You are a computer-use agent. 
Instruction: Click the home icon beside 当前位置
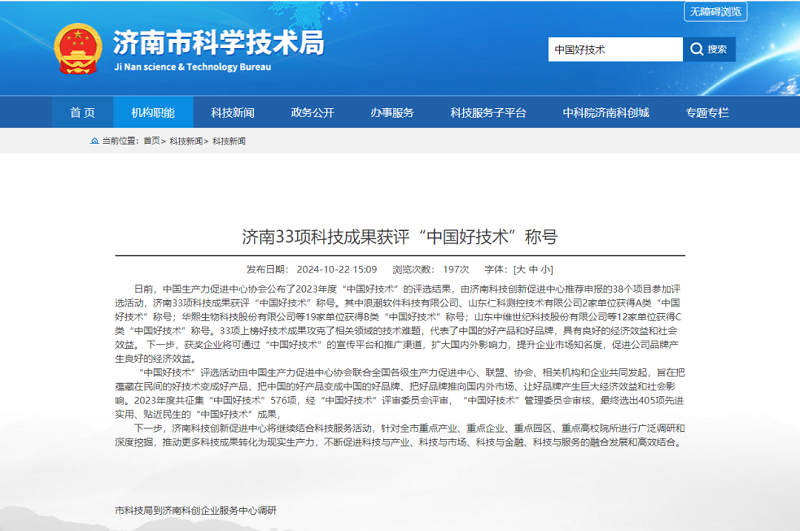point(94,141)
